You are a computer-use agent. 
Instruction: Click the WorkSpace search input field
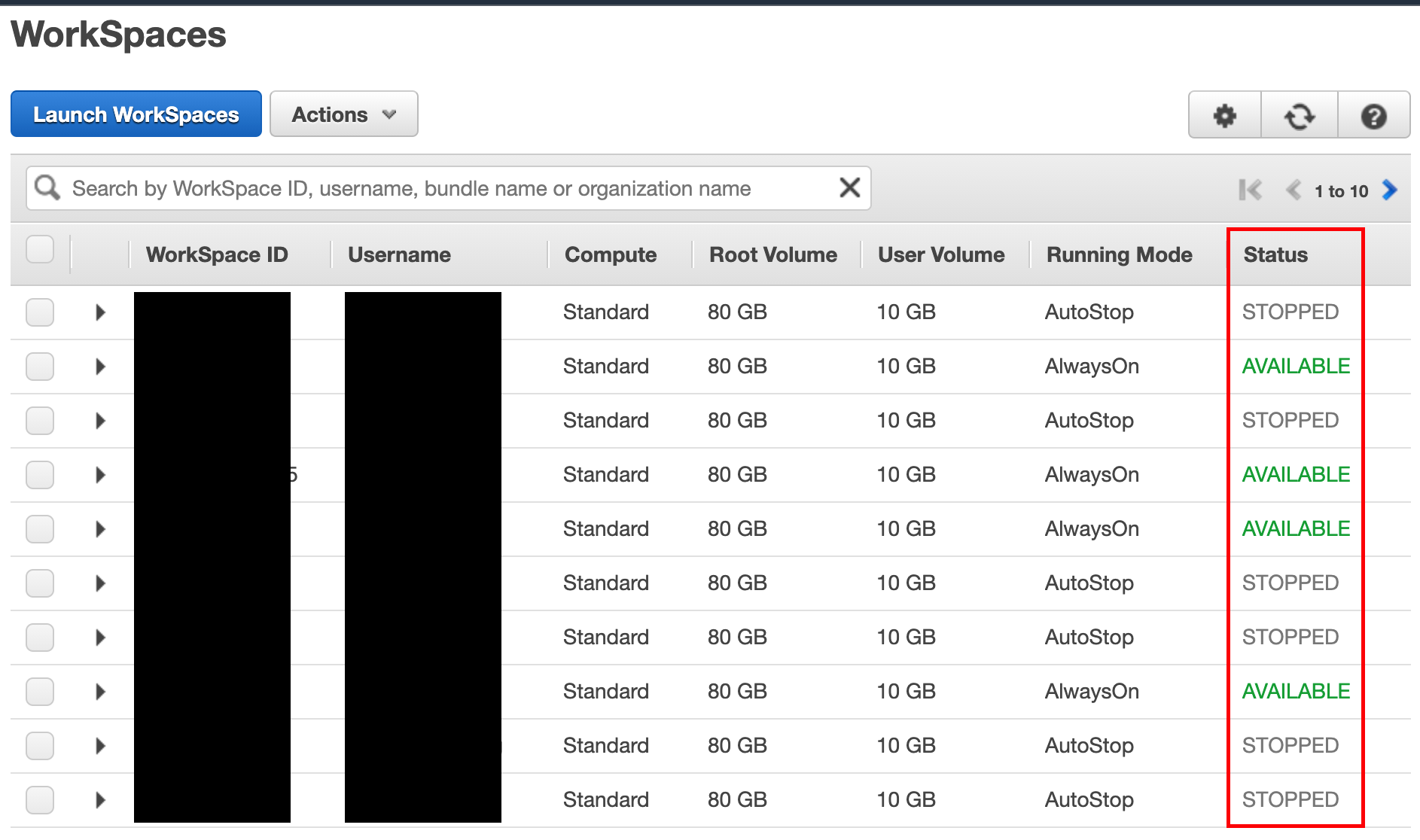click(x=452, y=188)
